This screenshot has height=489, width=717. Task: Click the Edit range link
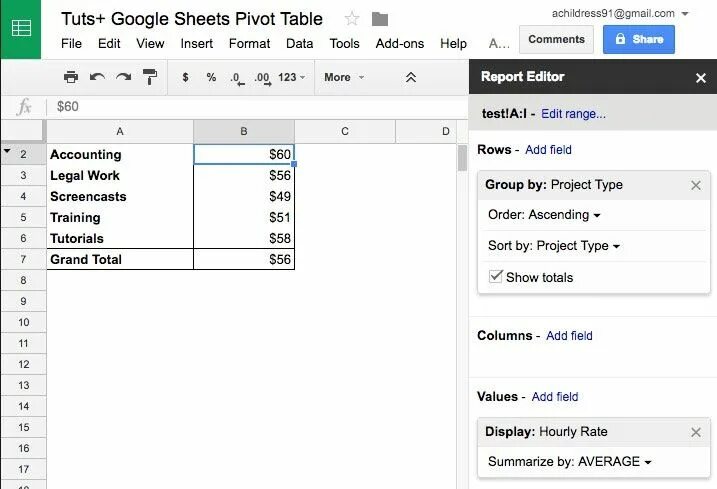tap(573, 114)
